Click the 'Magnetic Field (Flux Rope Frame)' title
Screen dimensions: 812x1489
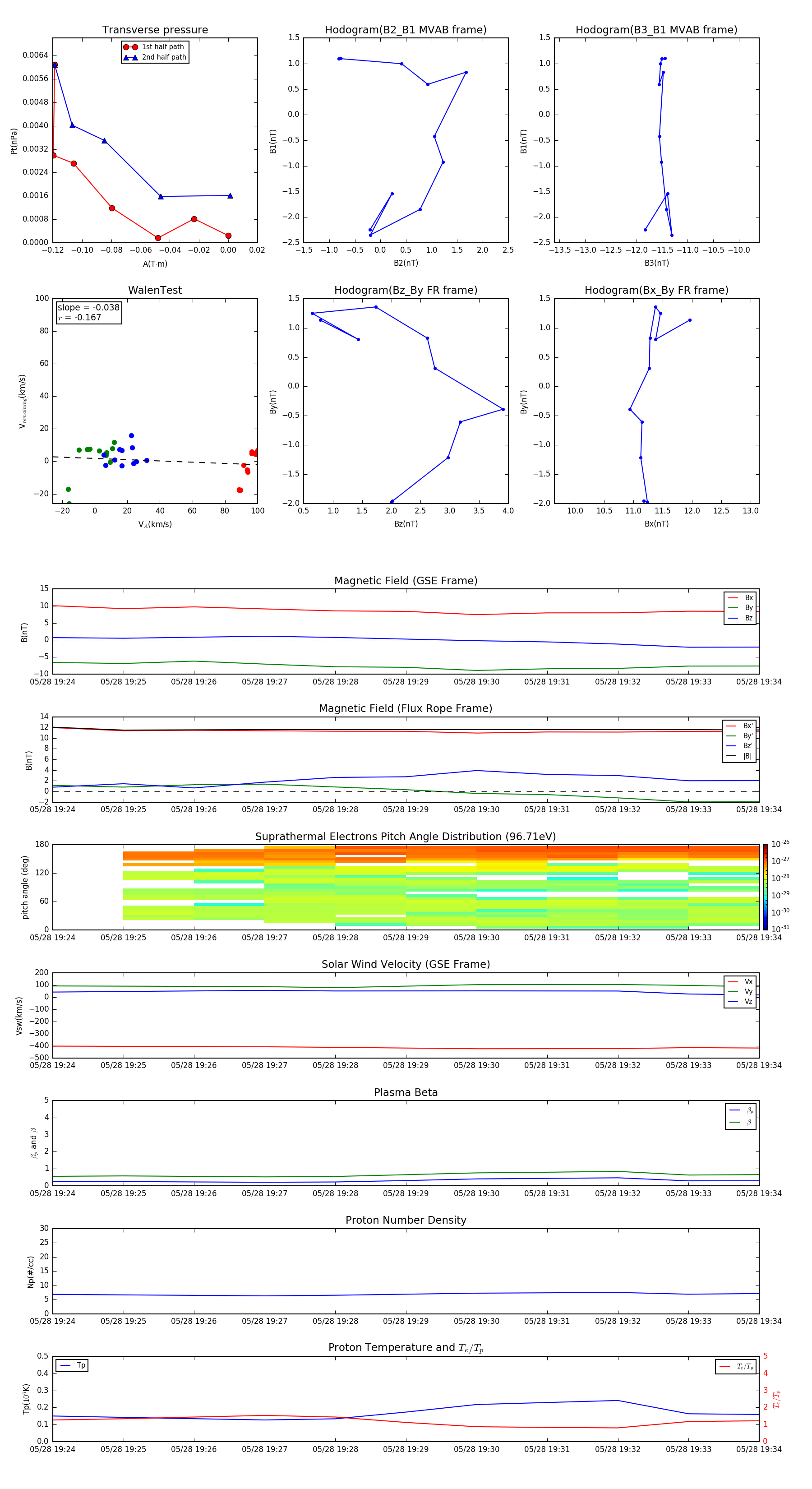pos(406,709)
